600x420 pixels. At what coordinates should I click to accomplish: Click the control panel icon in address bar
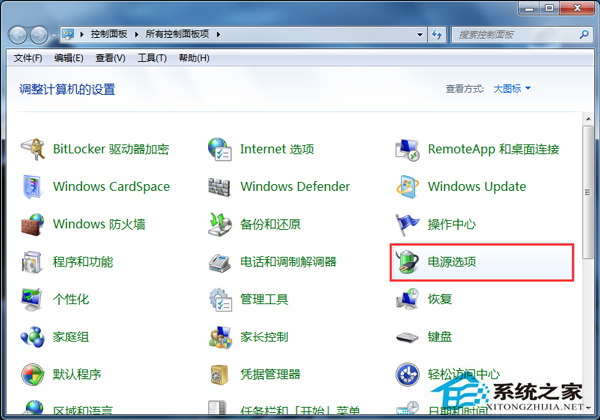click(x=68, y=34)
